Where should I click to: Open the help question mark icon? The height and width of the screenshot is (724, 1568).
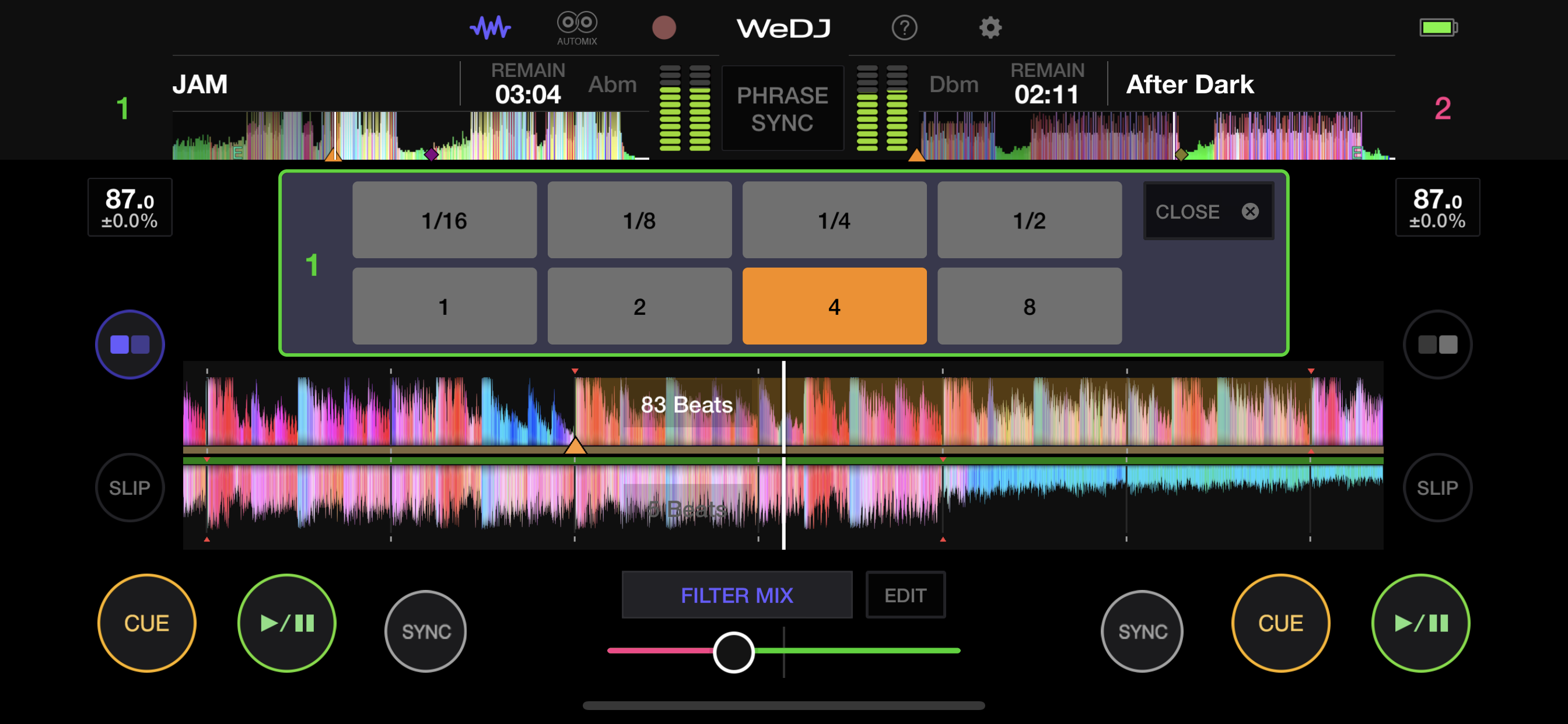click(x=904, y=27)
